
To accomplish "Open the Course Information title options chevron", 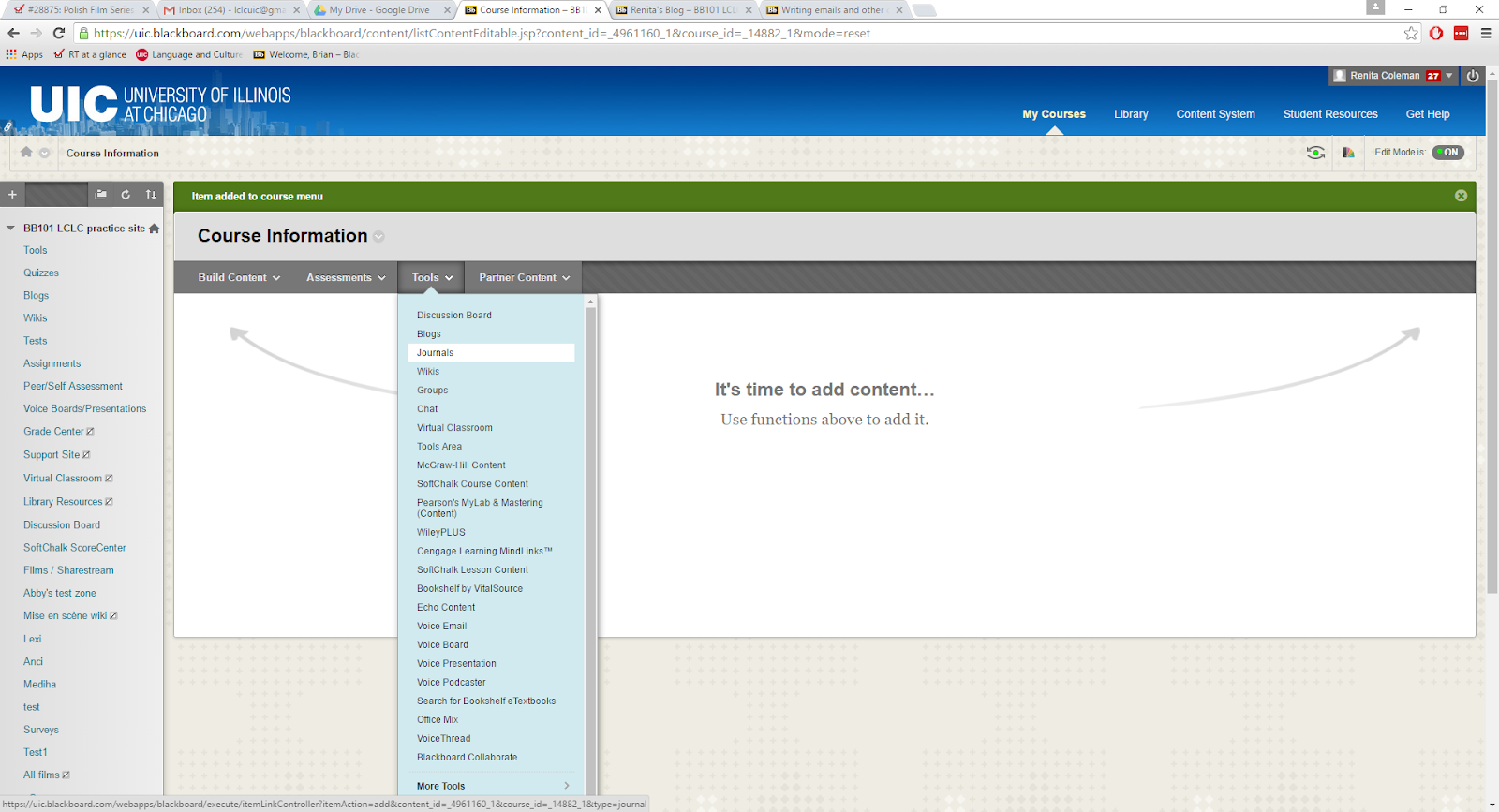I will point(378,237).
